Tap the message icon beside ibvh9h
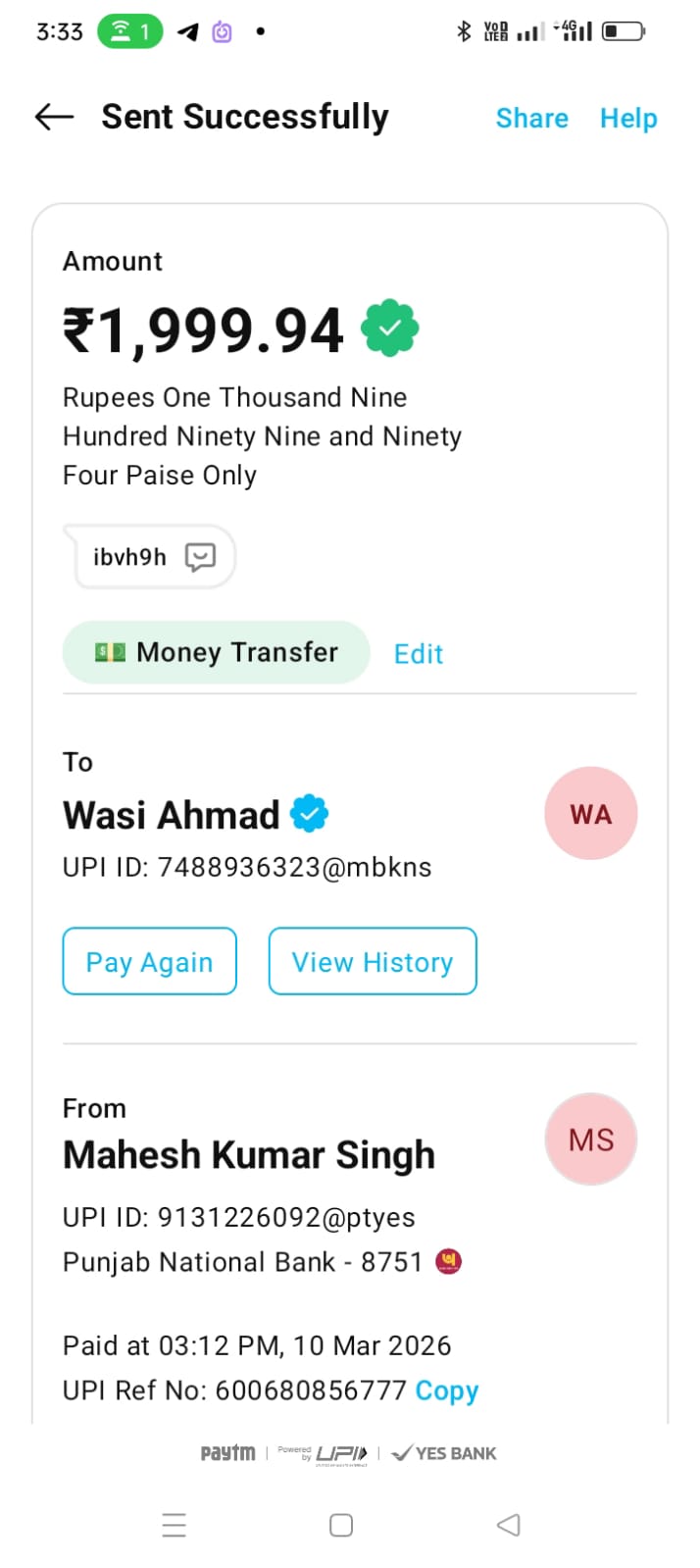This screenshot has width=700, height=1568. 200,557
